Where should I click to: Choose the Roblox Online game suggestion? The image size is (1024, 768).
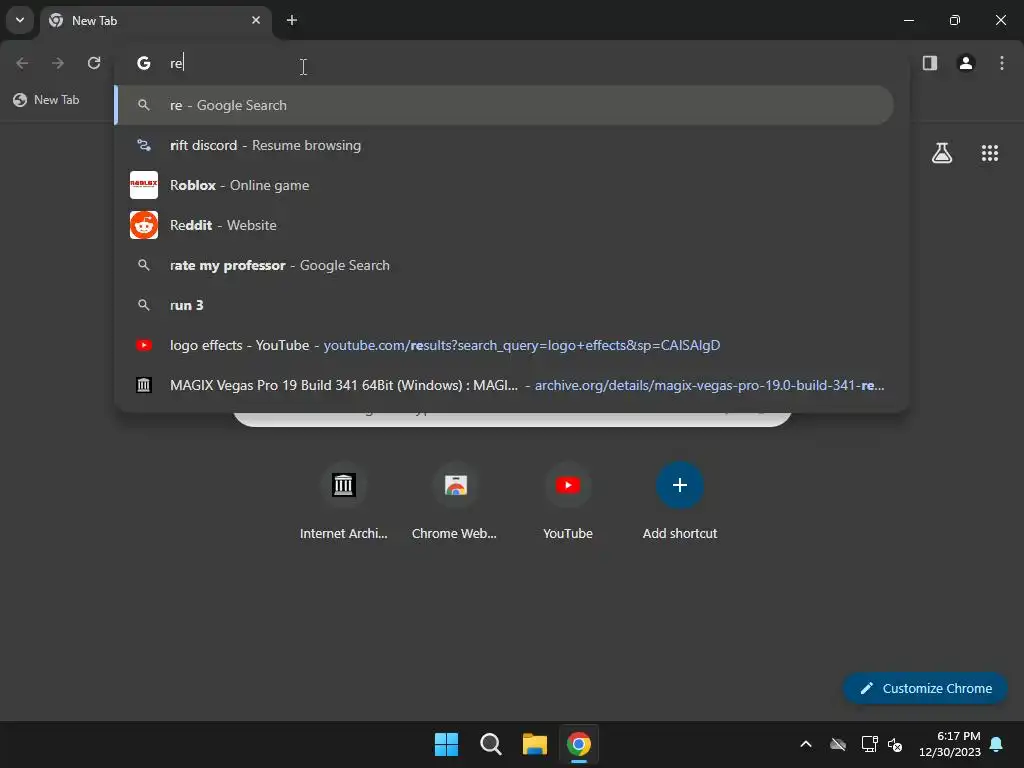click(x=504, y=185)
